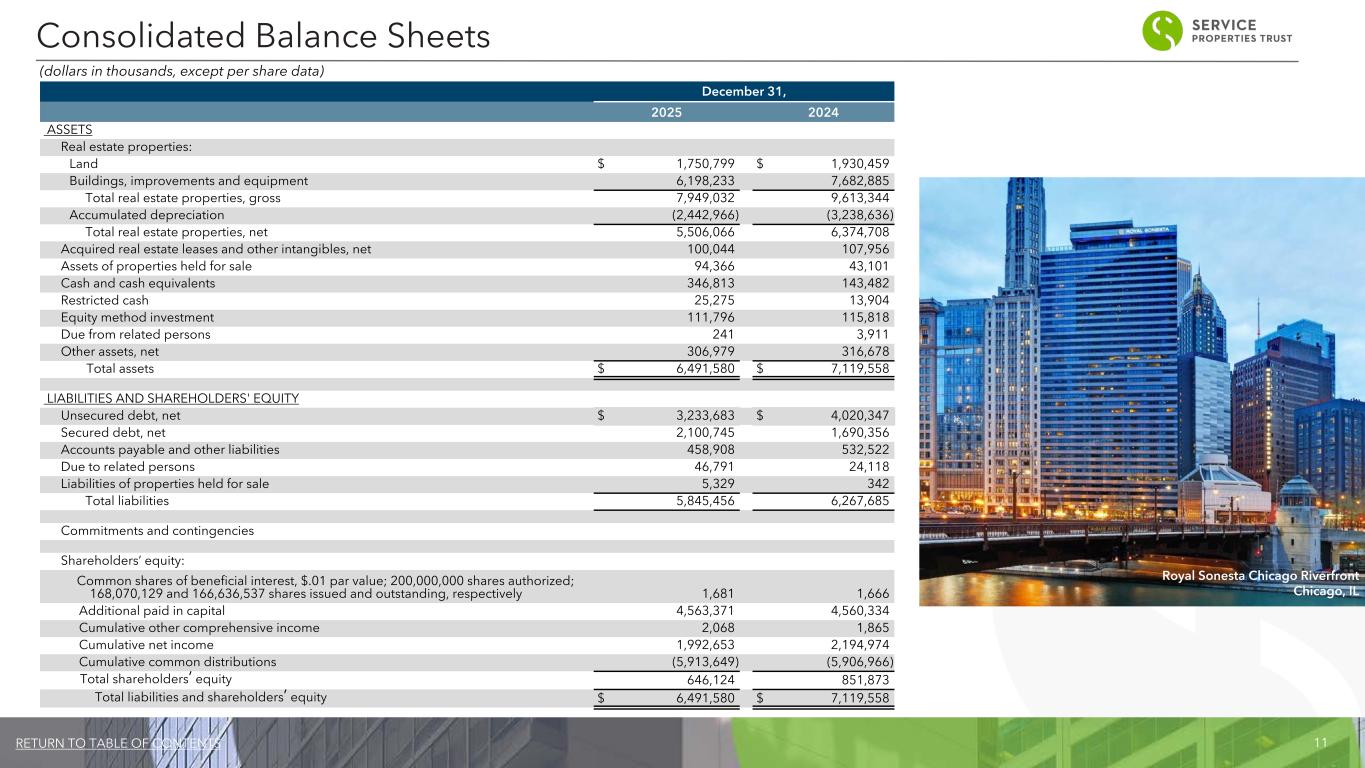Click the Return to Table of Contents link
The width and height of the screenshot is (1365, 768).
point(118,744)
